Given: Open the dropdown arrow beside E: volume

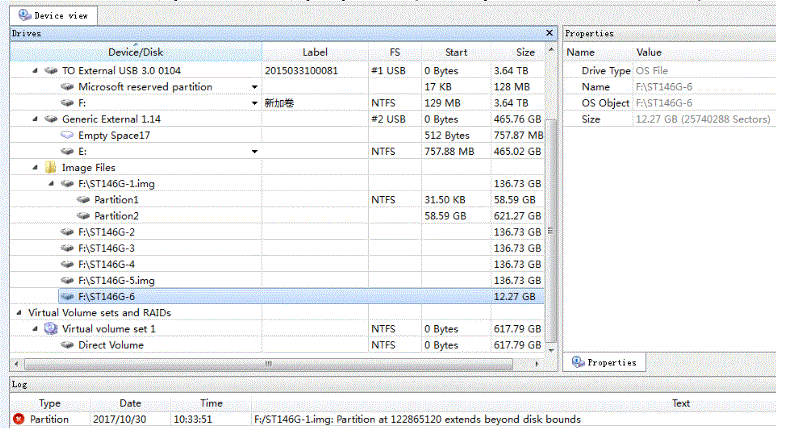Looking at the screenshot, I should pos(254,151).
